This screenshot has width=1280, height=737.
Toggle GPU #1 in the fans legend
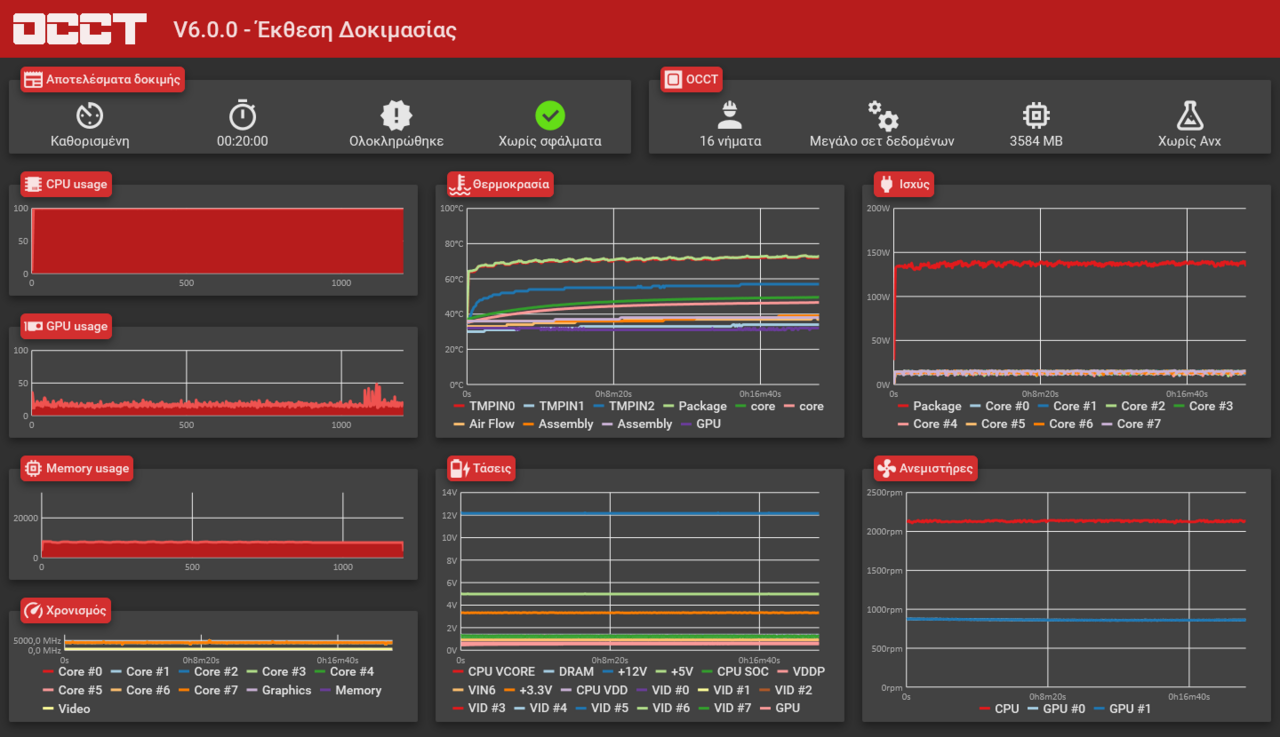coord(1123,708)
